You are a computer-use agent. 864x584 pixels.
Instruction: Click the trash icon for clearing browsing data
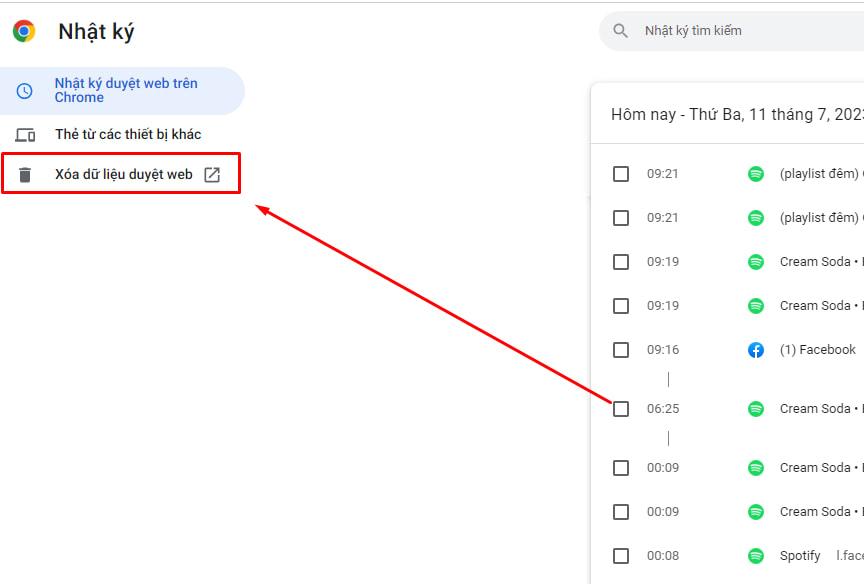click(x=25, y=173)
